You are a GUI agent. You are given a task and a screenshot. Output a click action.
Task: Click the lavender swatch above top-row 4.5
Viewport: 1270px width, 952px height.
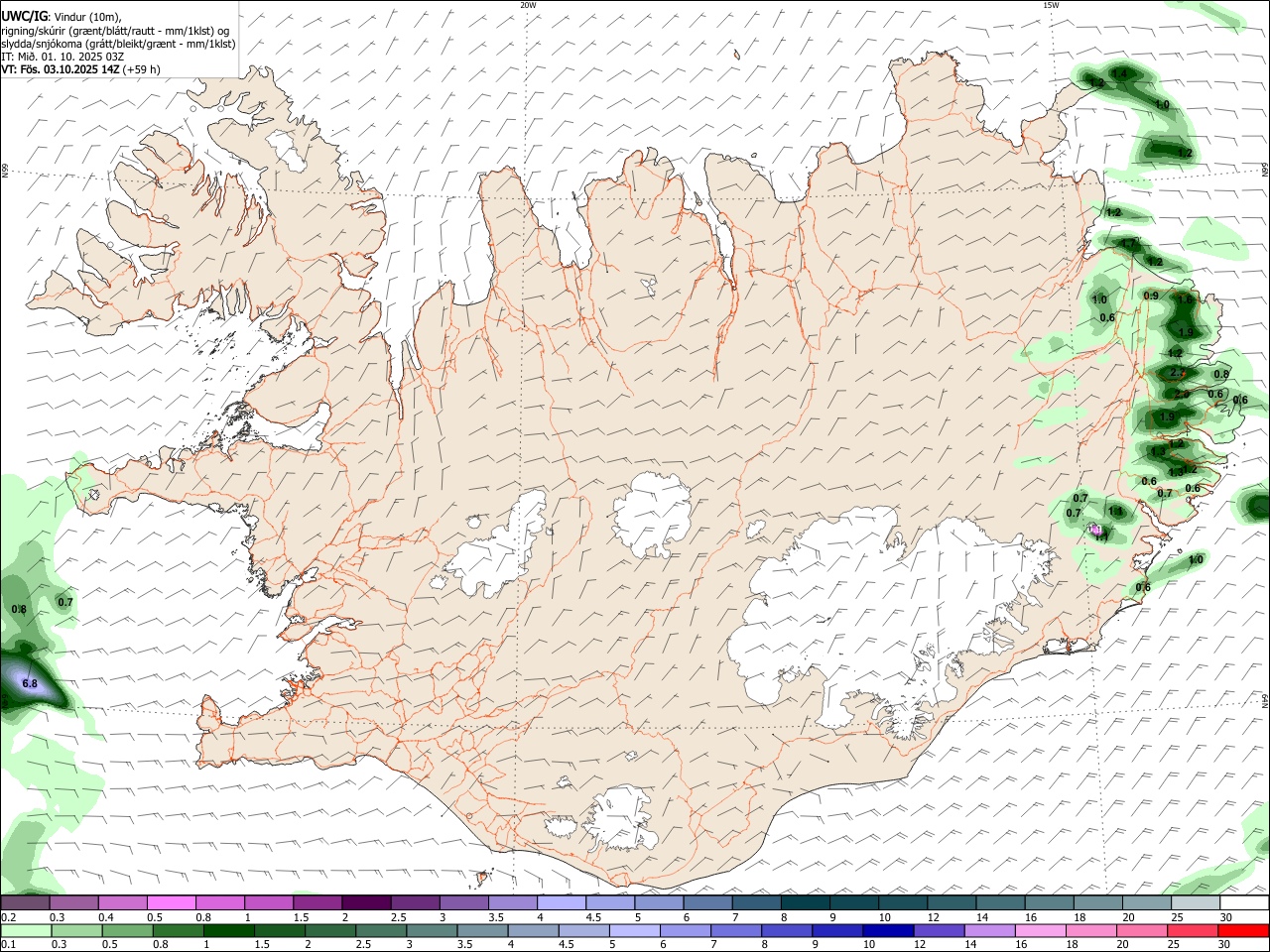pos(610,903)
